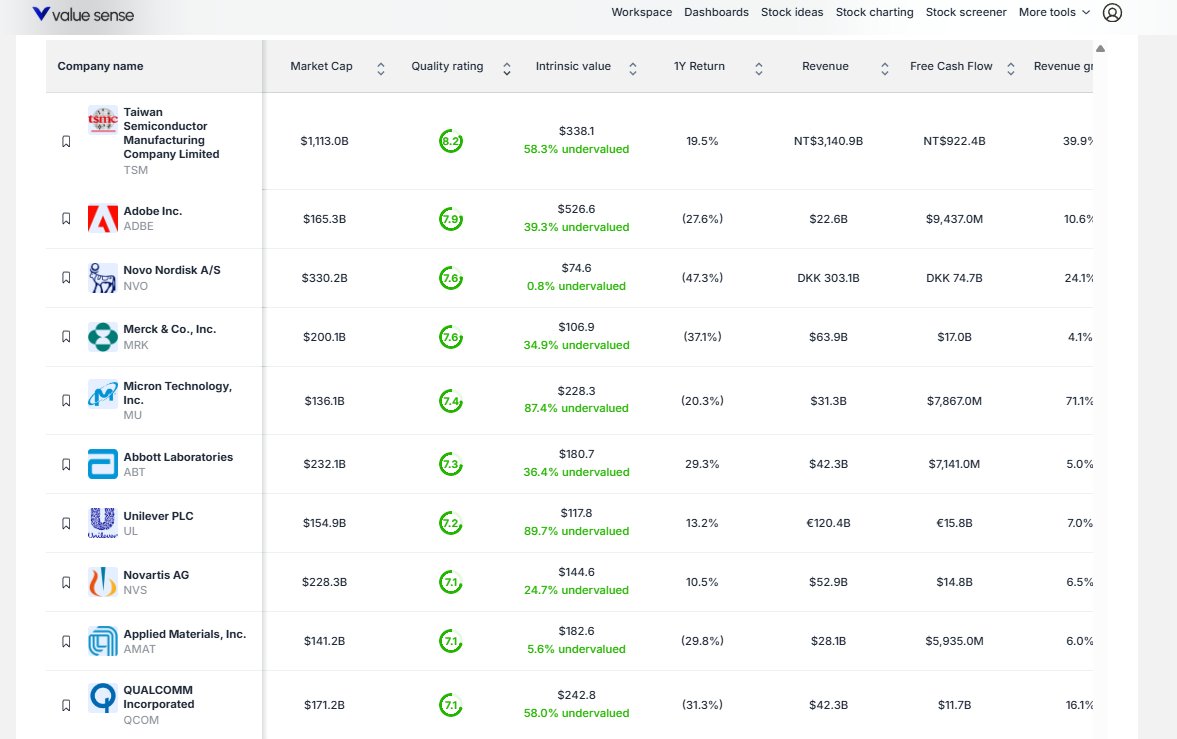1177x739 pixels.
Task: Sort table by 1Y Return arrows
Action: (x=759, y=69)
